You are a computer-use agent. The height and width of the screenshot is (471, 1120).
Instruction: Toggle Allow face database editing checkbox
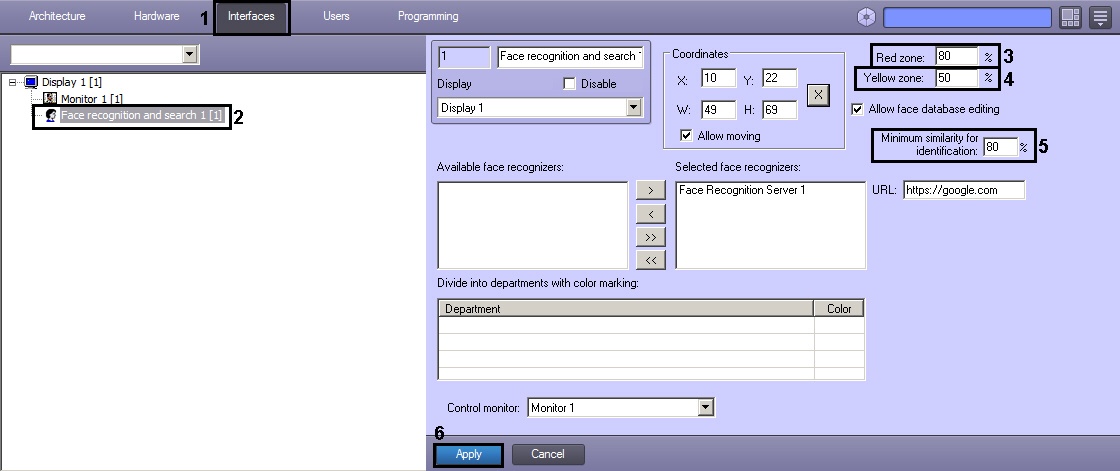tap(857, 109)
